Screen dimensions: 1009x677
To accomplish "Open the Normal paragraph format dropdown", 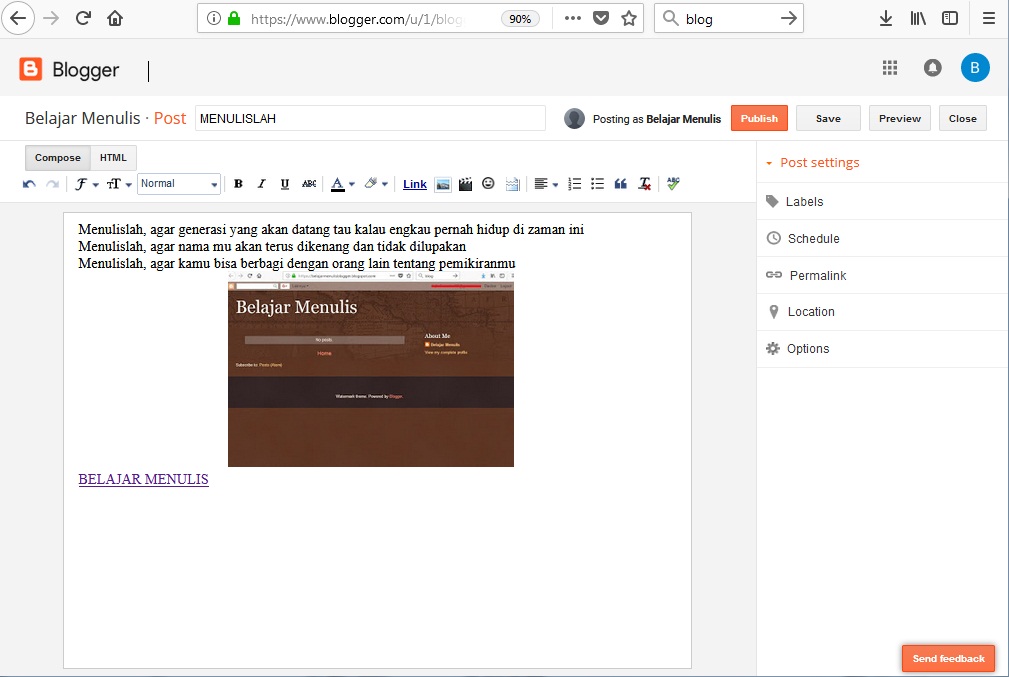I will click(178, 184).
